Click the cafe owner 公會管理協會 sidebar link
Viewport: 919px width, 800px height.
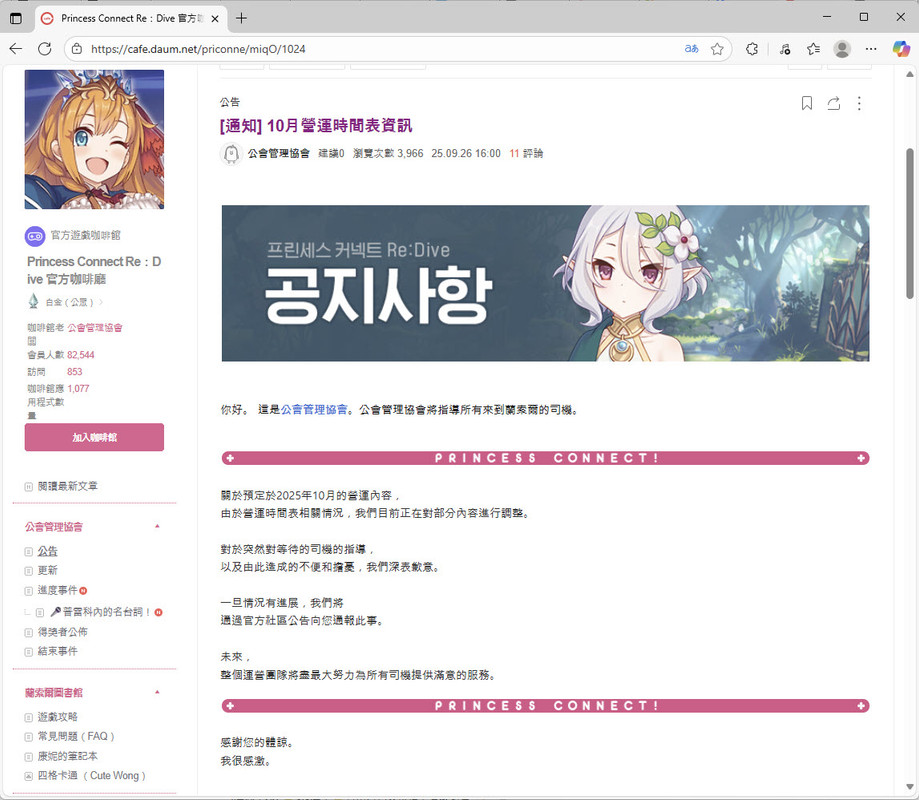coord(95,328)
